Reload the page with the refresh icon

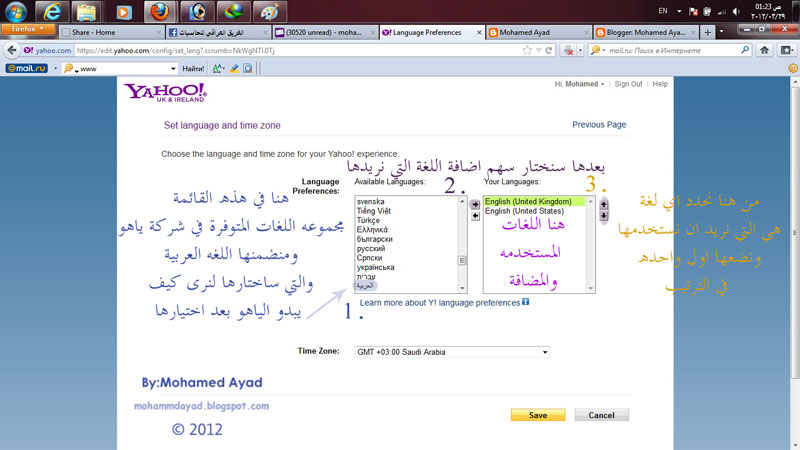point(548,51)
